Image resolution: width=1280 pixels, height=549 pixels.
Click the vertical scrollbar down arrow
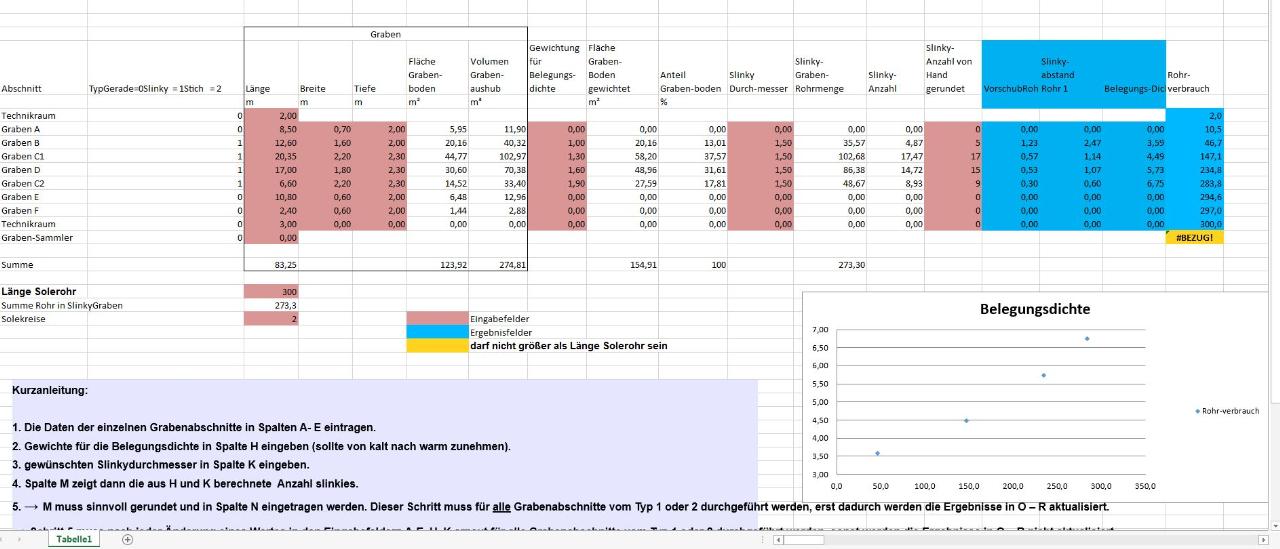click(1274, 525)
